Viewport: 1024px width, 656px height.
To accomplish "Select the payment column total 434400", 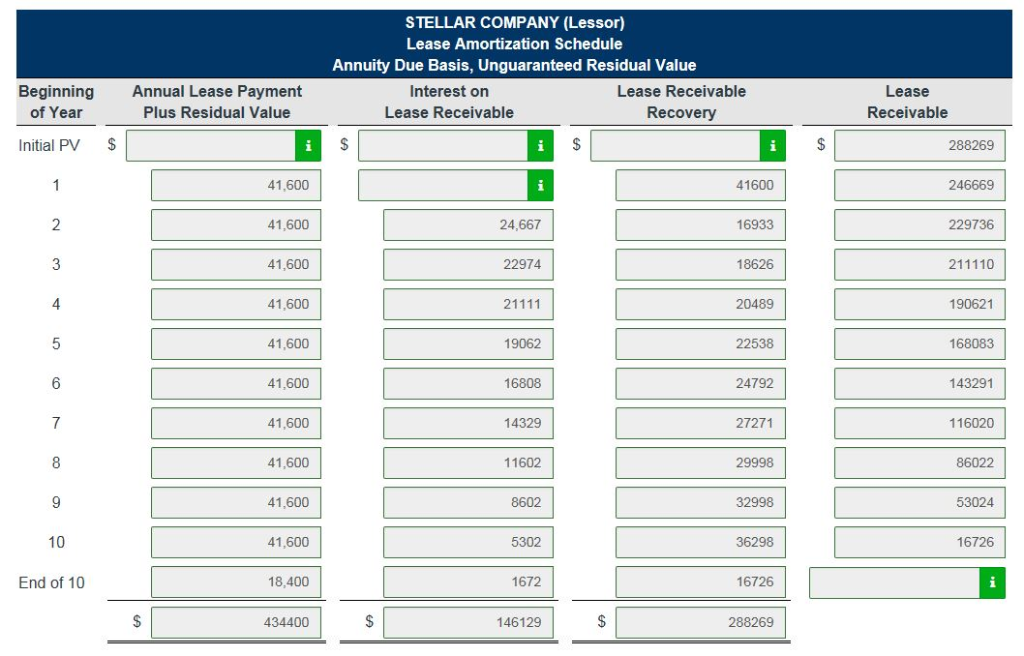I will point(236,621).
